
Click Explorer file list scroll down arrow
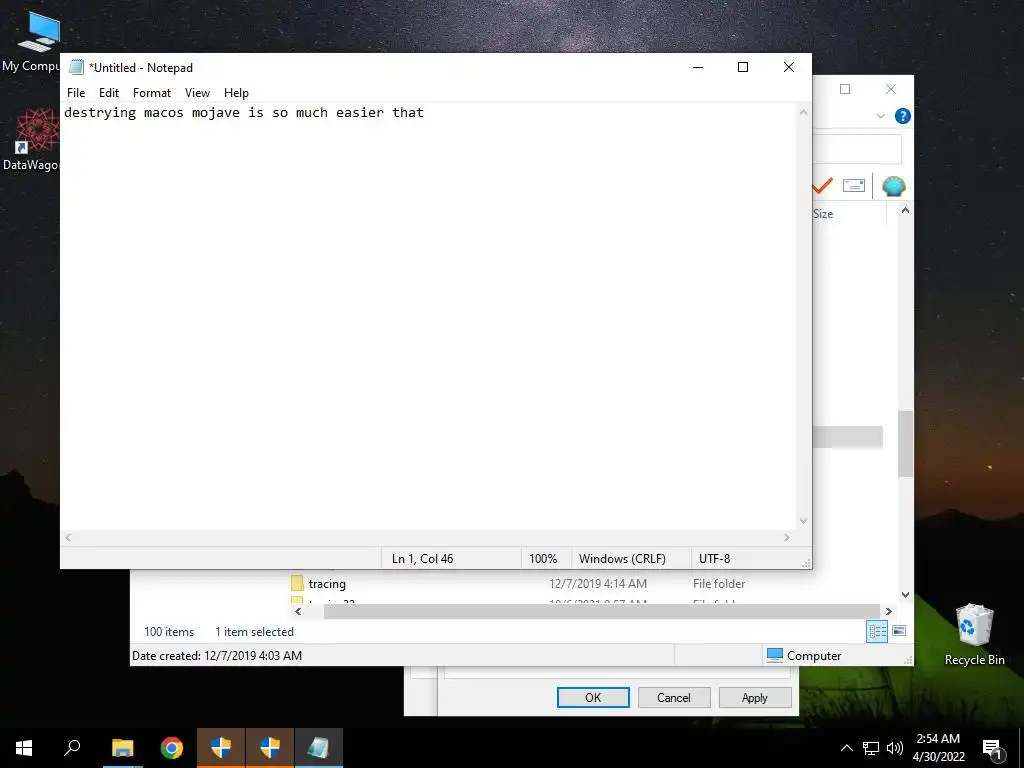click(905, 594)
